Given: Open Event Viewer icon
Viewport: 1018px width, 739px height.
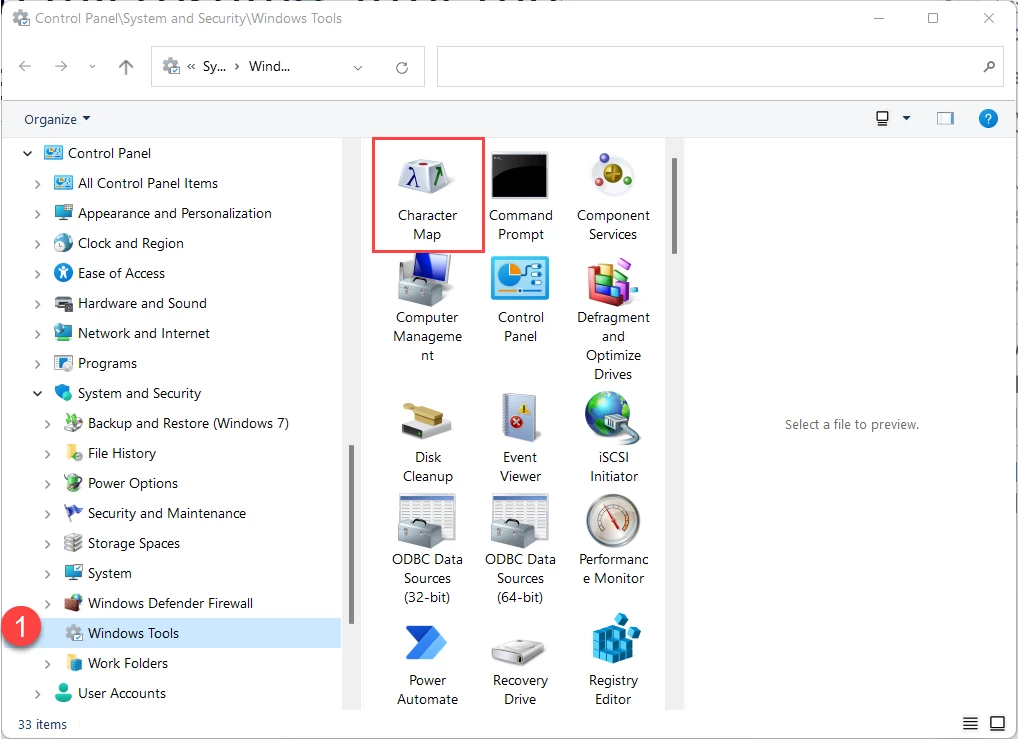Looking at the screenshot, I should click(x=520, y=439).
